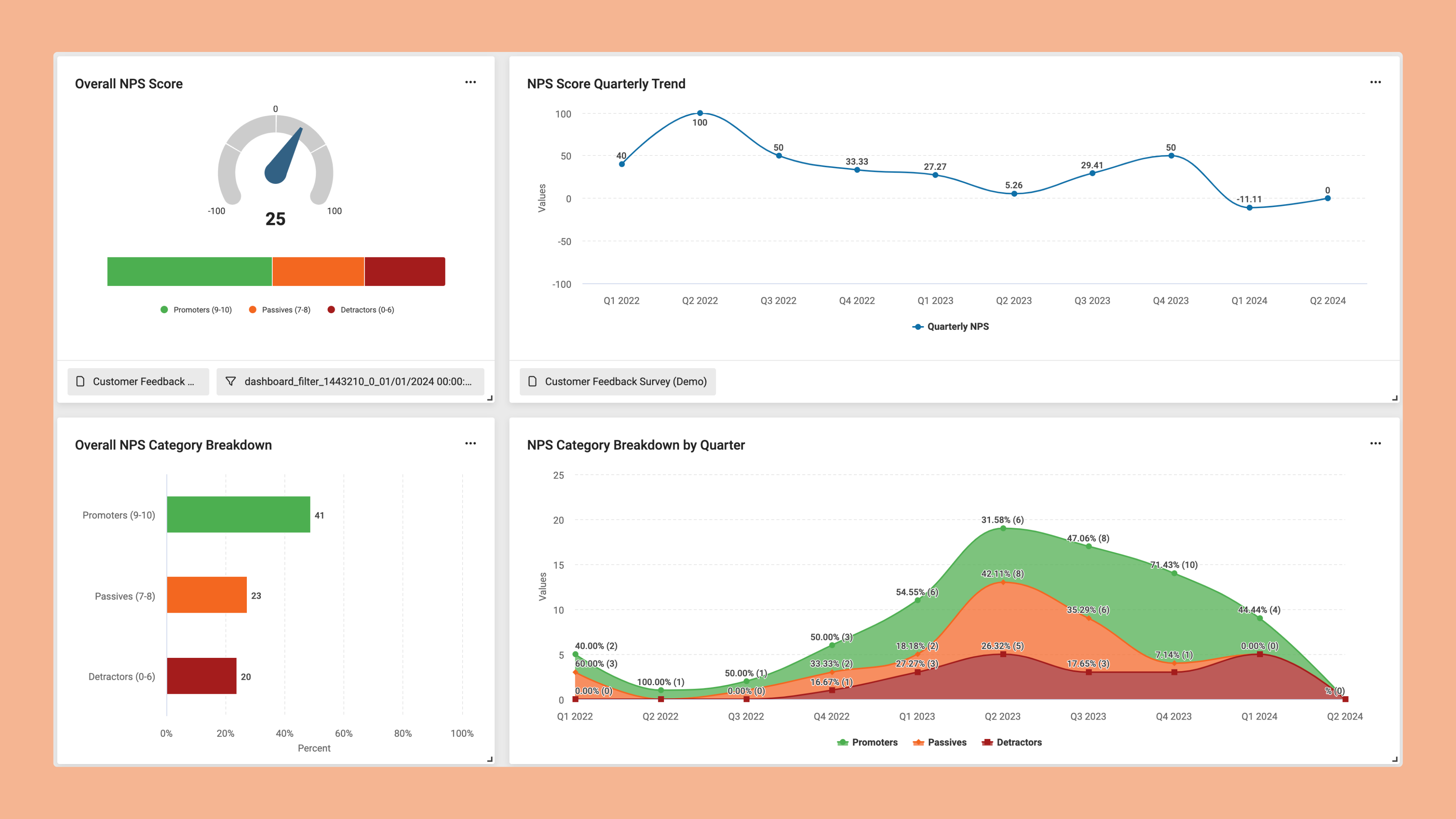1456x819 pixels.
Task: Click the Customer Feedback Survey (Demo) source chip
Action: (617, 381)
